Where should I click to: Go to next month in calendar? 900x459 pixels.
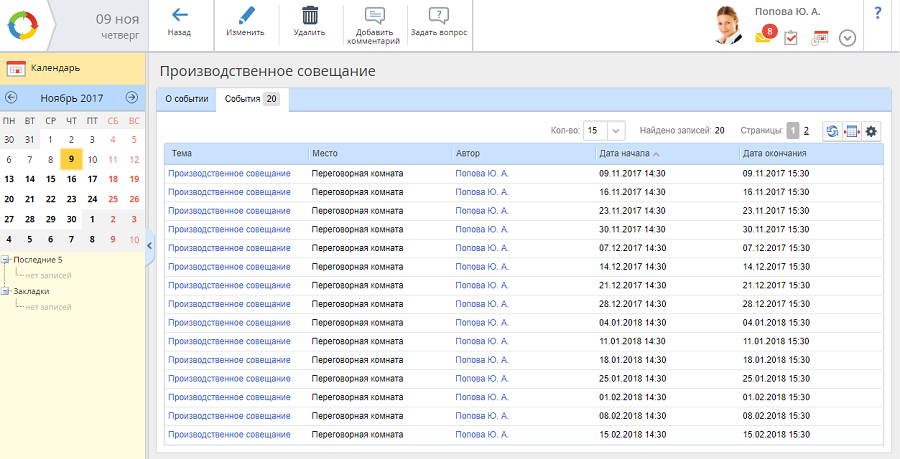[131, 97]
